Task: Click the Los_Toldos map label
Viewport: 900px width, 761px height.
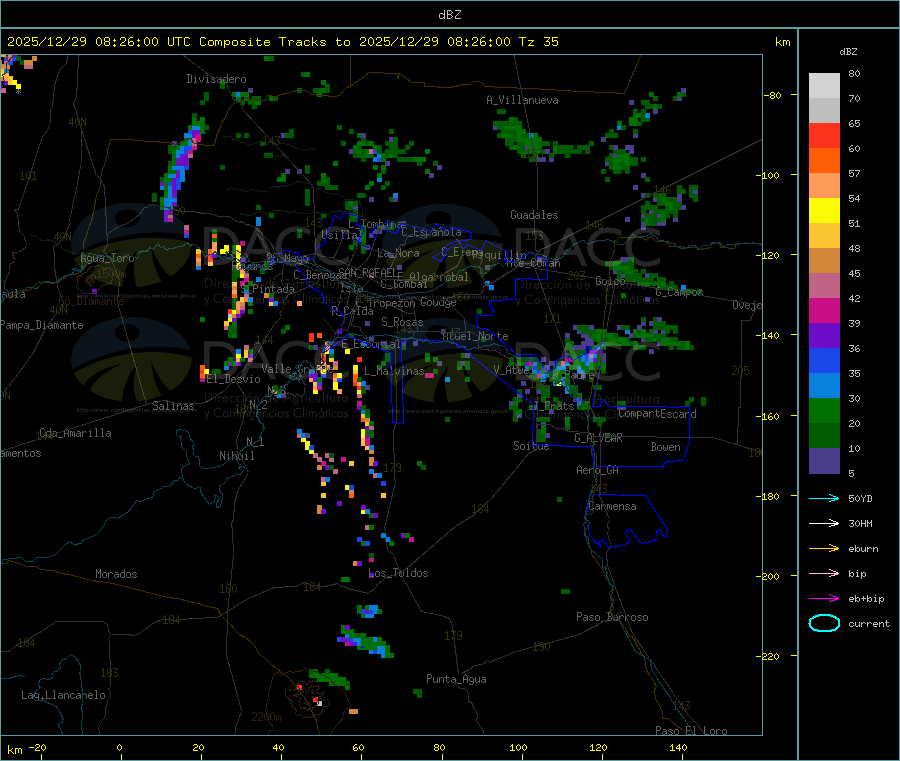Action: pos(398,573)
